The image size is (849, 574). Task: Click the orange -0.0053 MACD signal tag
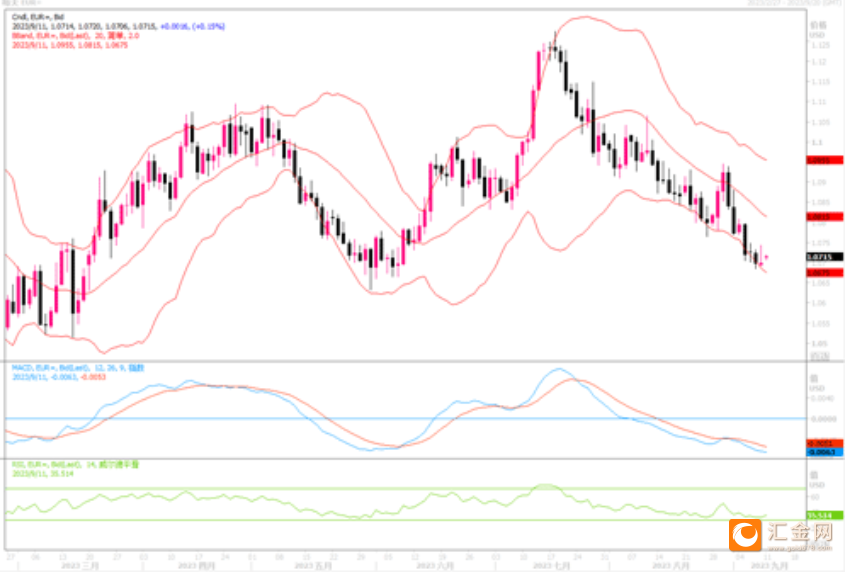(824, 443)
